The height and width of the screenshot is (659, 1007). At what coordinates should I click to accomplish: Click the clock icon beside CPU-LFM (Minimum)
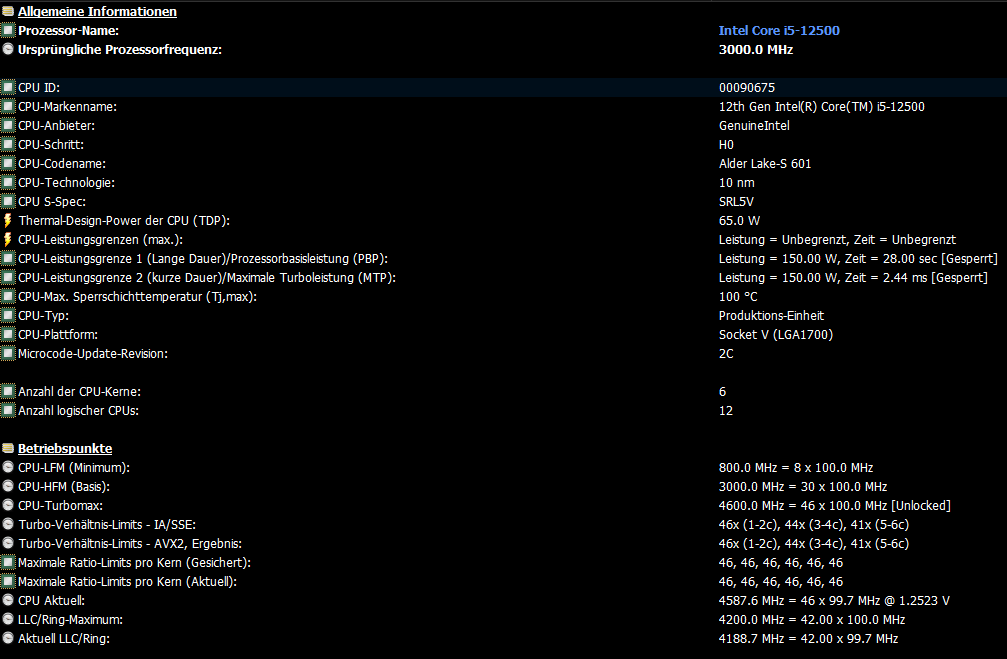8,468
